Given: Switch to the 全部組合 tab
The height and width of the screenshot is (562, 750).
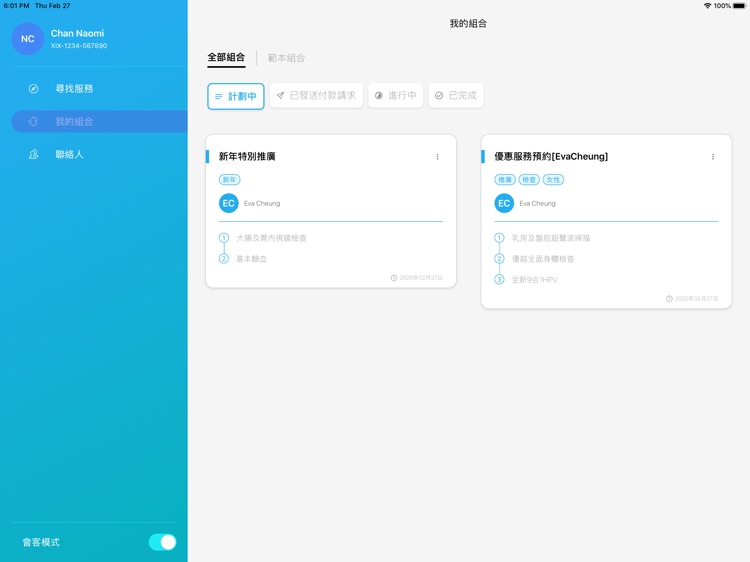Looking at the screenshot, I should (226, 57).
